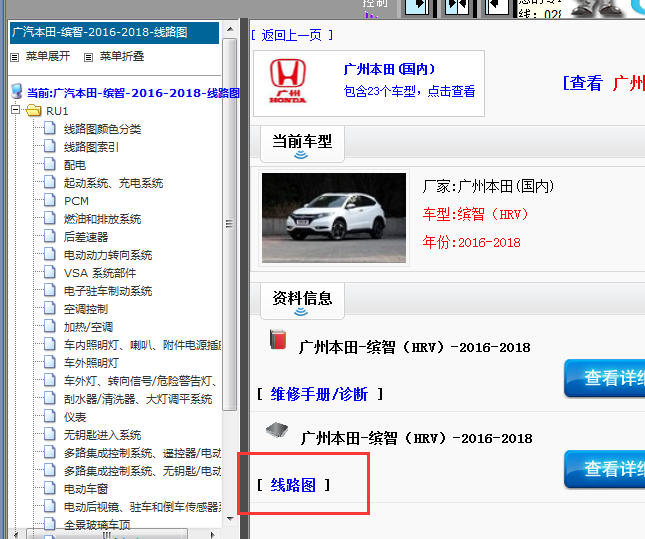Select the 配电 document

coord(75,165)
